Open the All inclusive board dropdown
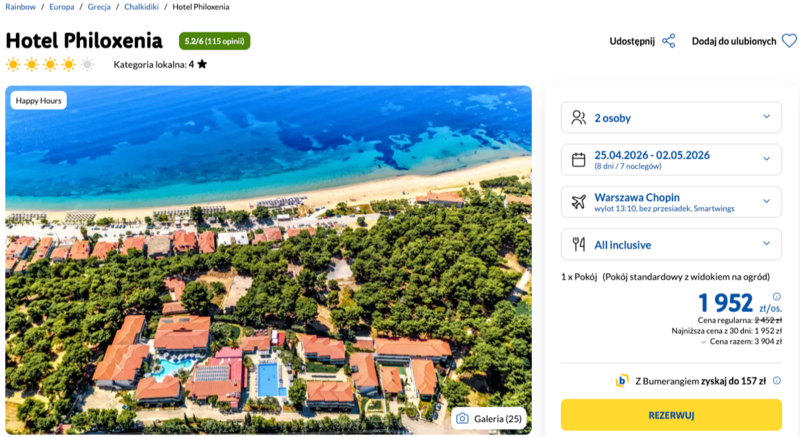The image size is (800, 437). coord(766,243)
